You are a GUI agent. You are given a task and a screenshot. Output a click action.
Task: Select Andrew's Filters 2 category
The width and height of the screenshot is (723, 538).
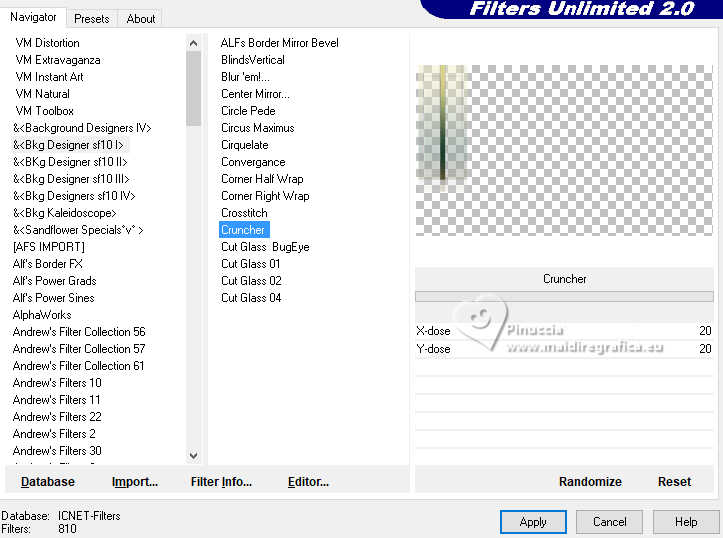[x=54, y=434]
